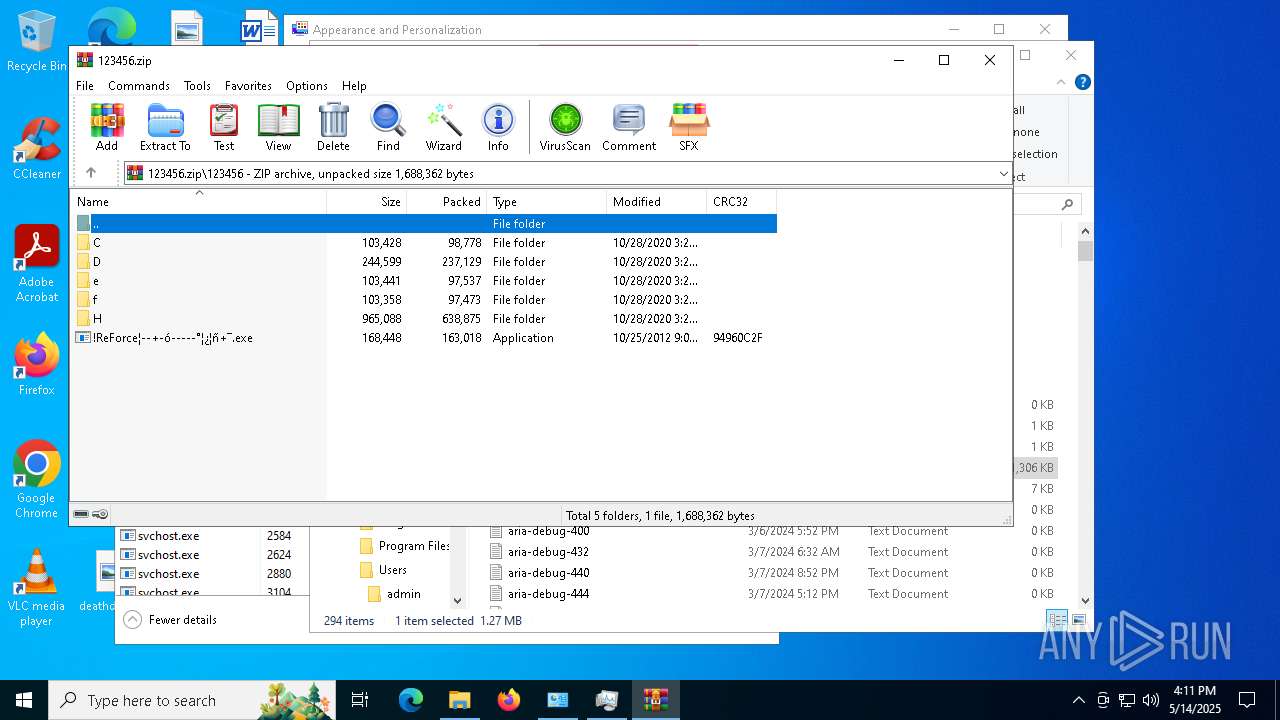Click the Explorer search magnifier icon
Image resolution: width=1280 pixels, height=720 pixels.
coord(1067,204)
